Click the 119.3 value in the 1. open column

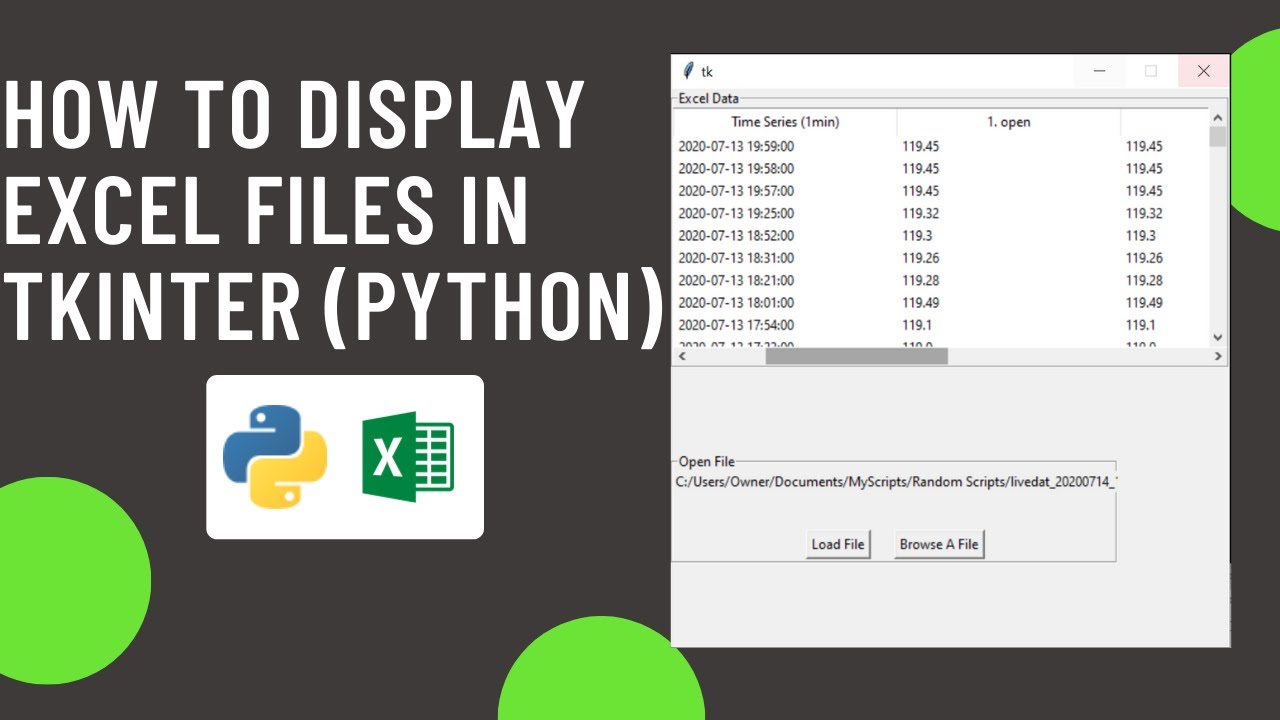[x=917, y=236]
